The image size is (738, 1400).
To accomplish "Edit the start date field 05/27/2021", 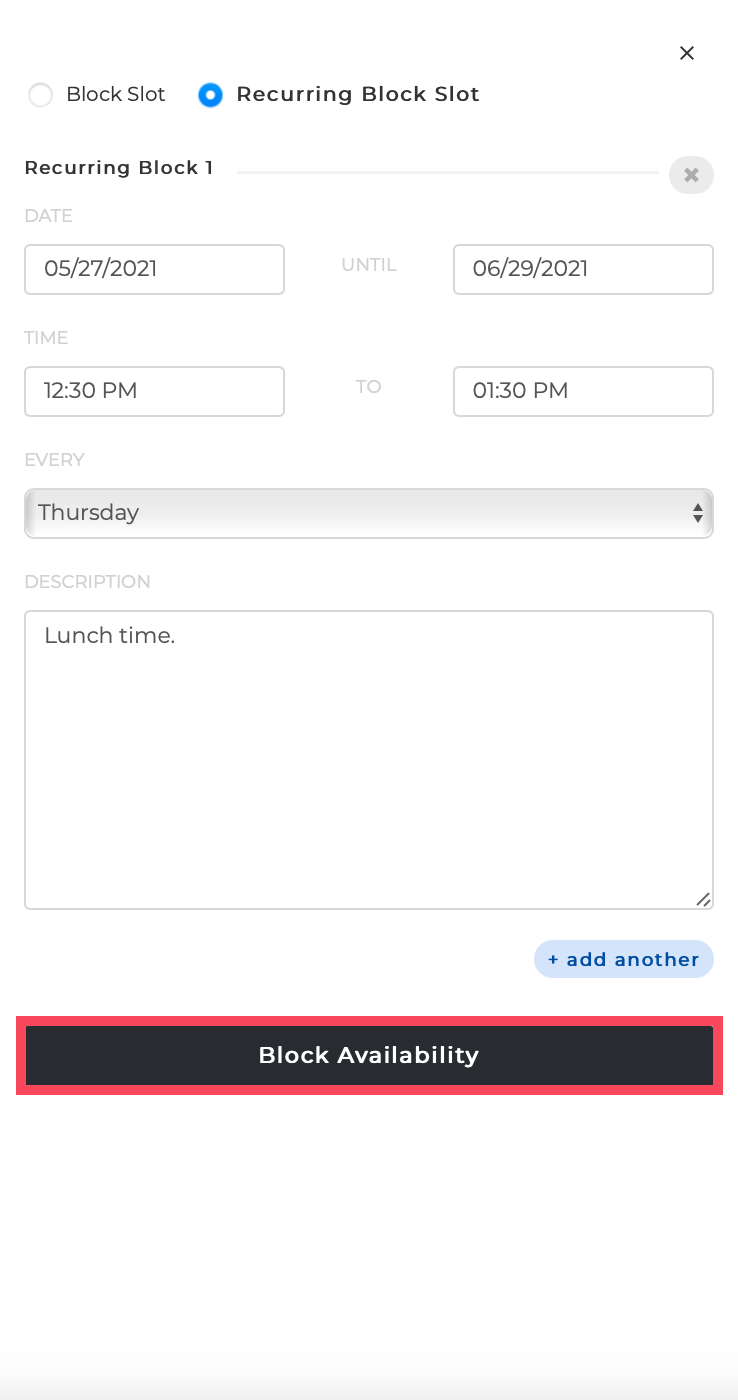I will [154, 269].
